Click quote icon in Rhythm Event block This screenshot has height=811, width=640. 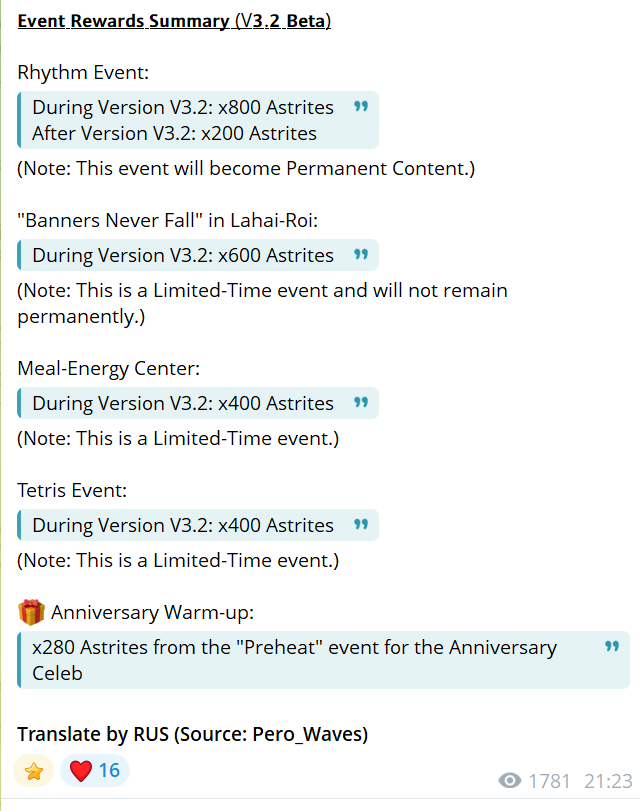tap(361, 107)
